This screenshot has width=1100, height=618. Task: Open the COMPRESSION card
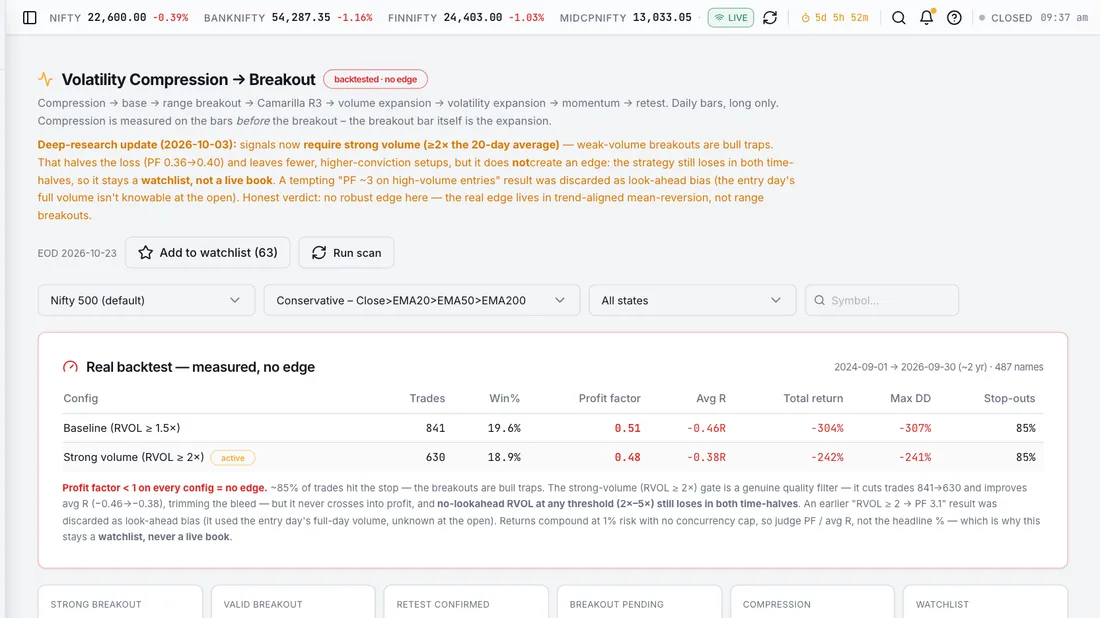(x=812, y=602)
